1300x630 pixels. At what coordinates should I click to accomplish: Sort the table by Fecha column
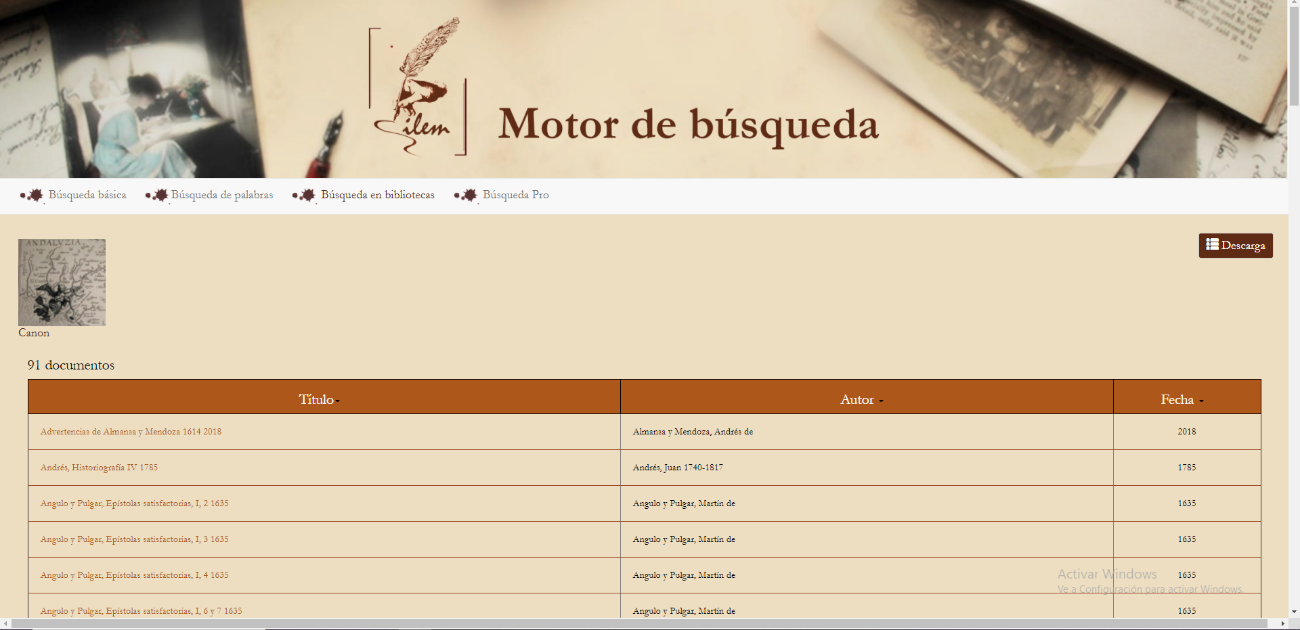point(1182,399)
